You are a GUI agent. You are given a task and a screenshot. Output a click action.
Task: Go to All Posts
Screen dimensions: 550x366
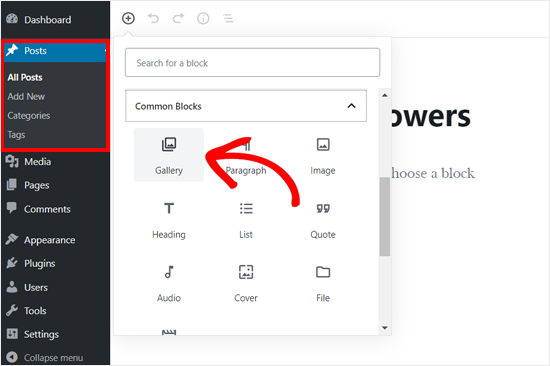coord(25,77)
